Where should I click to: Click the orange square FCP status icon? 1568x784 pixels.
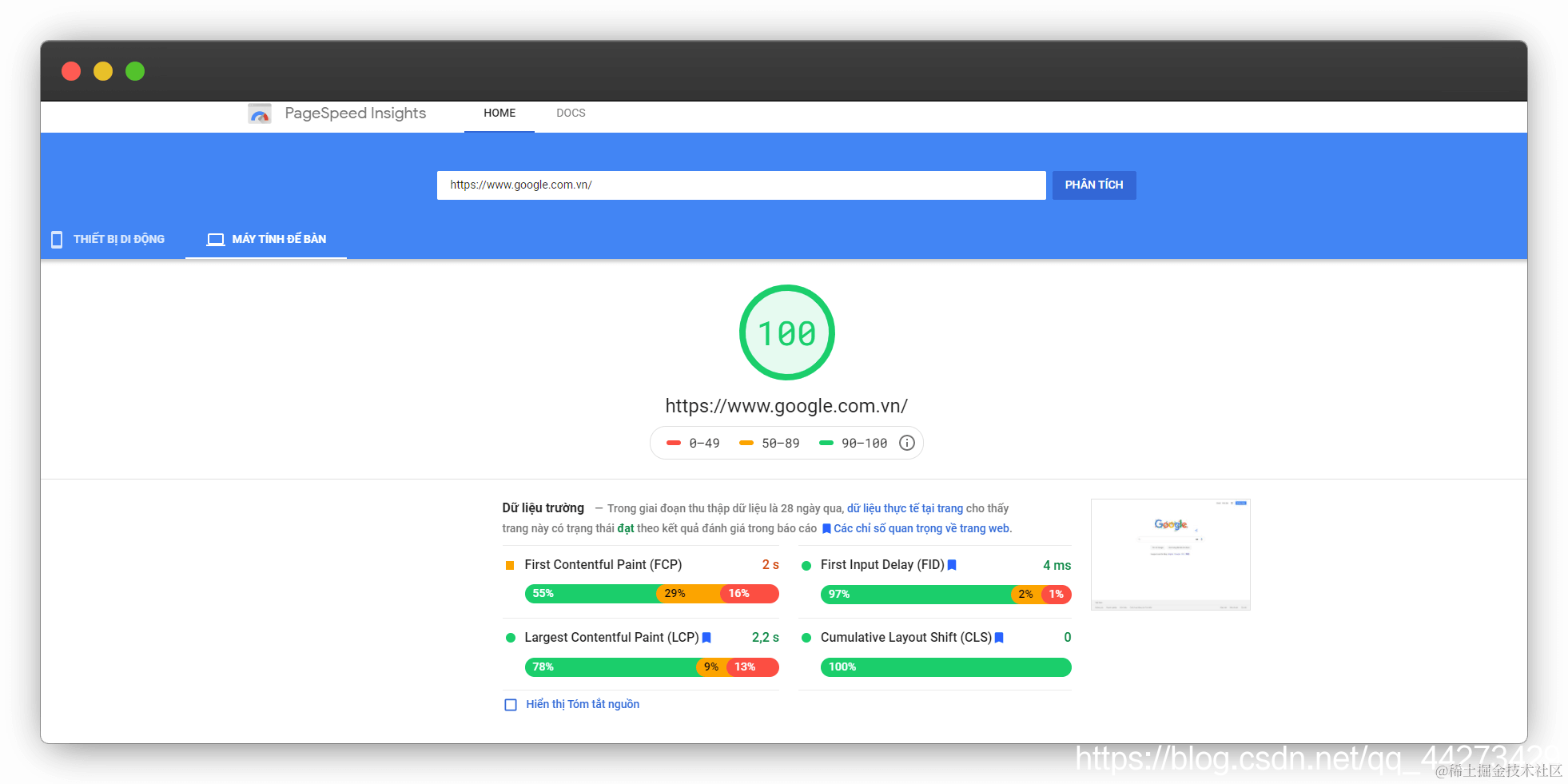(x=510, y=565)
